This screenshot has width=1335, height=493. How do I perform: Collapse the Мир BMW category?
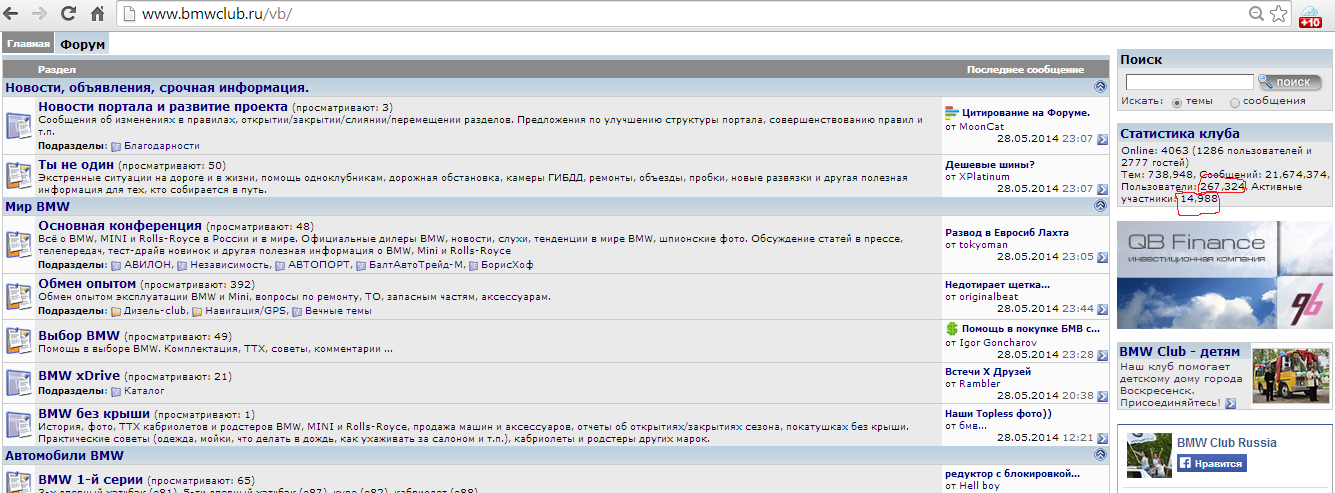tap(1101, 206)
